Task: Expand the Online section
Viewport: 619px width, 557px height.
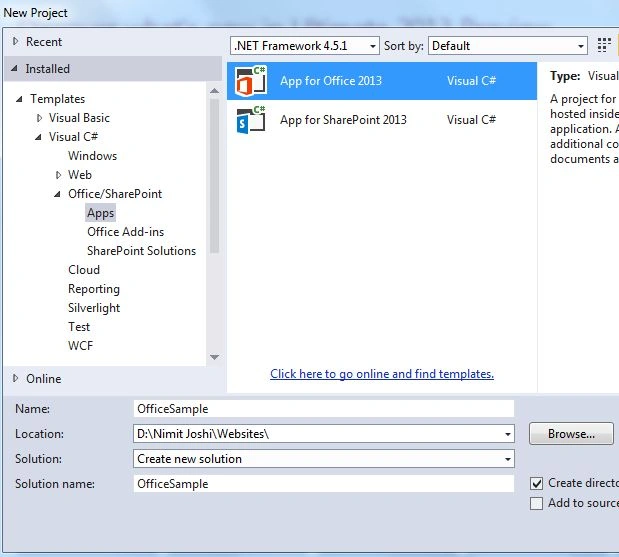Action: pos(15,378)
